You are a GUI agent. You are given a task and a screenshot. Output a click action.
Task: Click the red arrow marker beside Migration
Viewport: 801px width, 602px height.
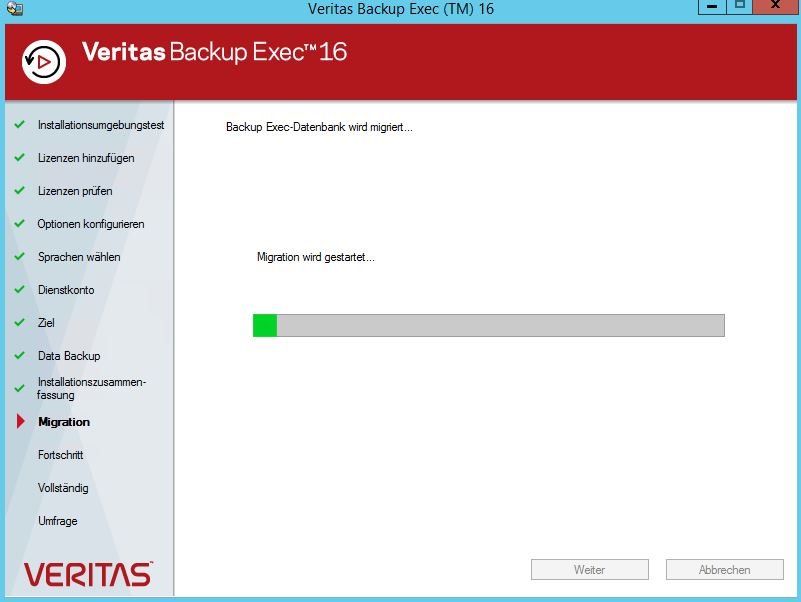(20, 421)
